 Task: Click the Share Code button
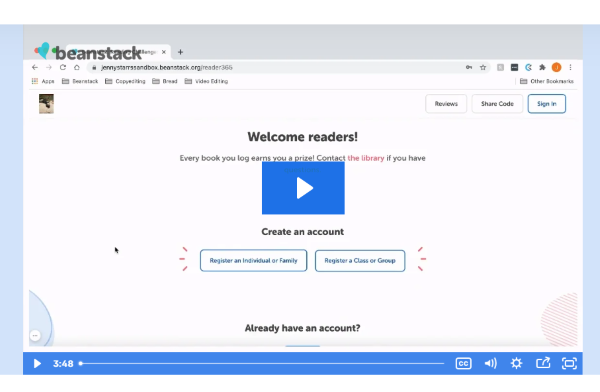tap(497, 104)
